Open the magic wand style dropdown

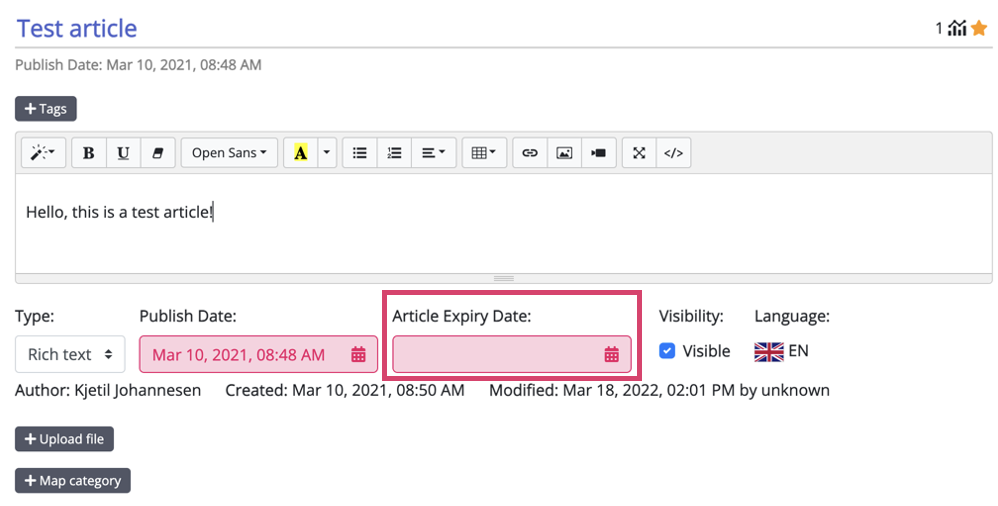[x=44, y=153]
